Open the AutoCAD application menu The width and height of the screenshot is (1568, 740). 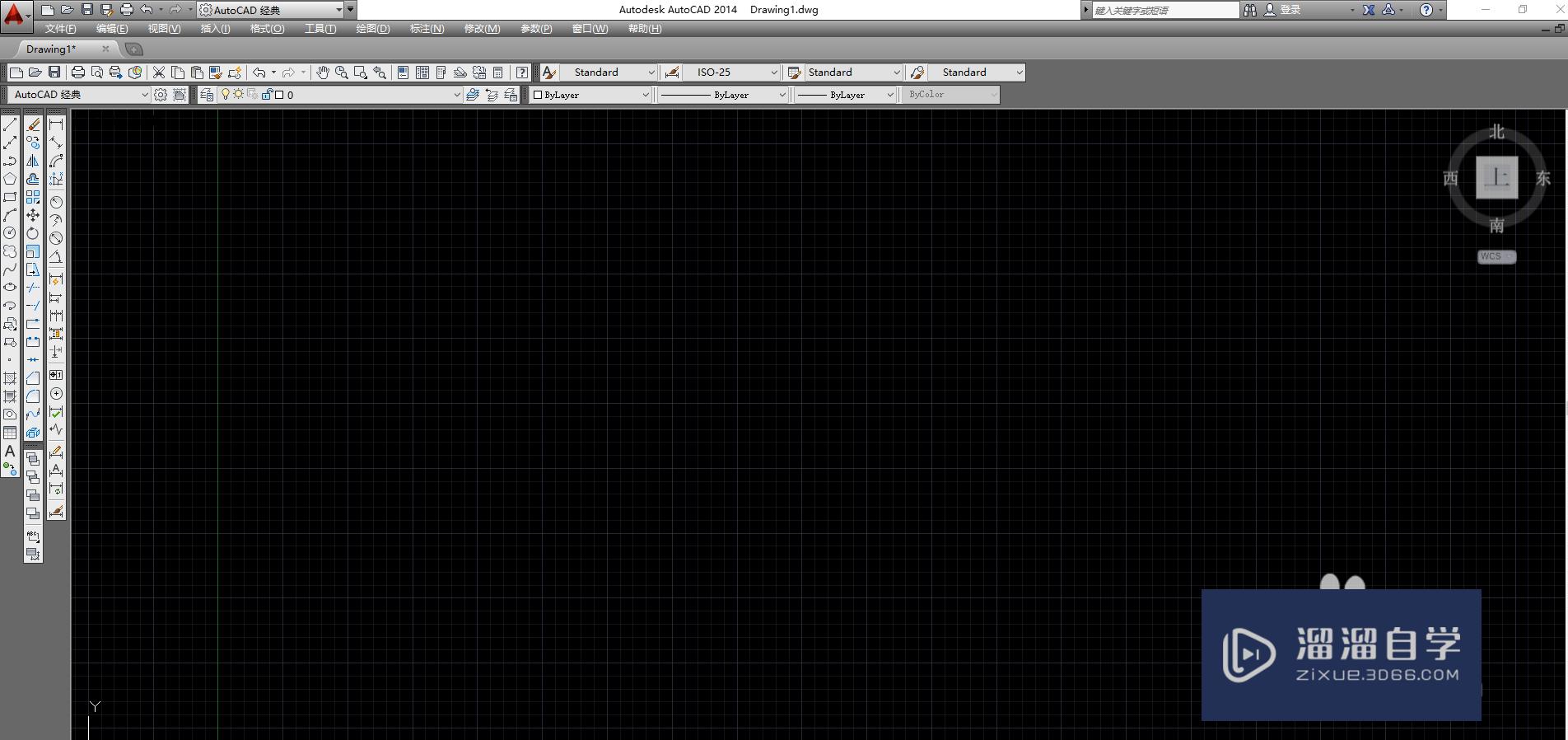[16, 15]
